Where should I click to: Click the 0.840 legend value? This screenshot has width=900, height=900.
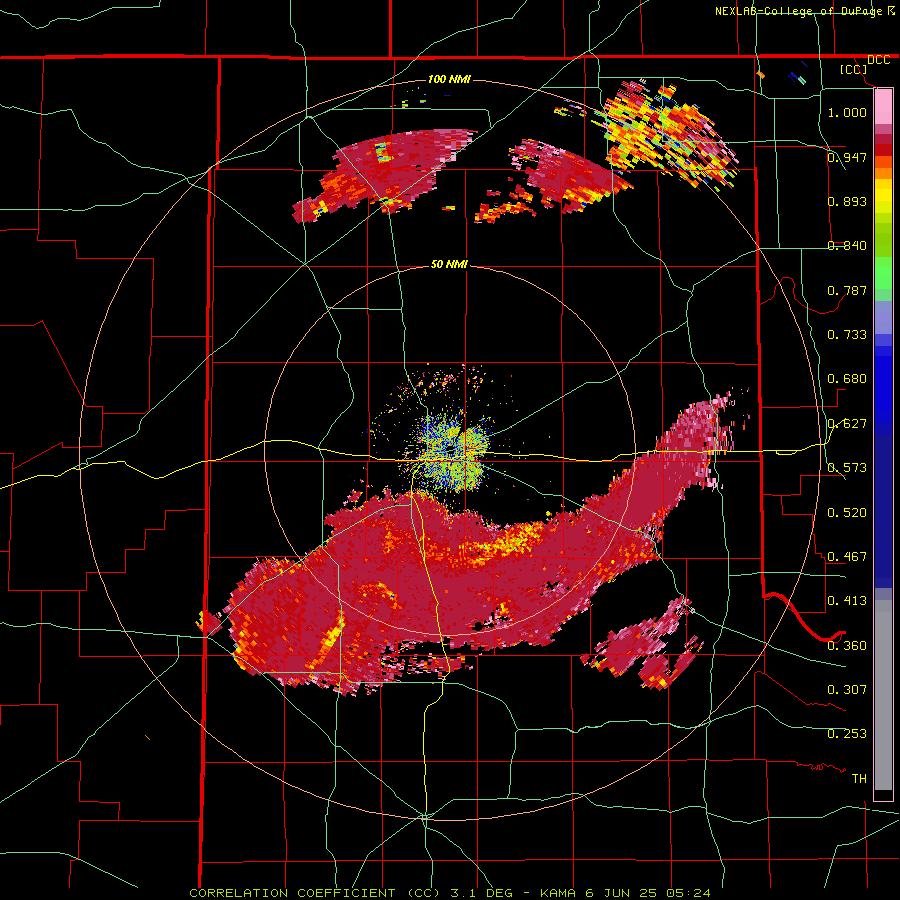[x=847, y=246]
